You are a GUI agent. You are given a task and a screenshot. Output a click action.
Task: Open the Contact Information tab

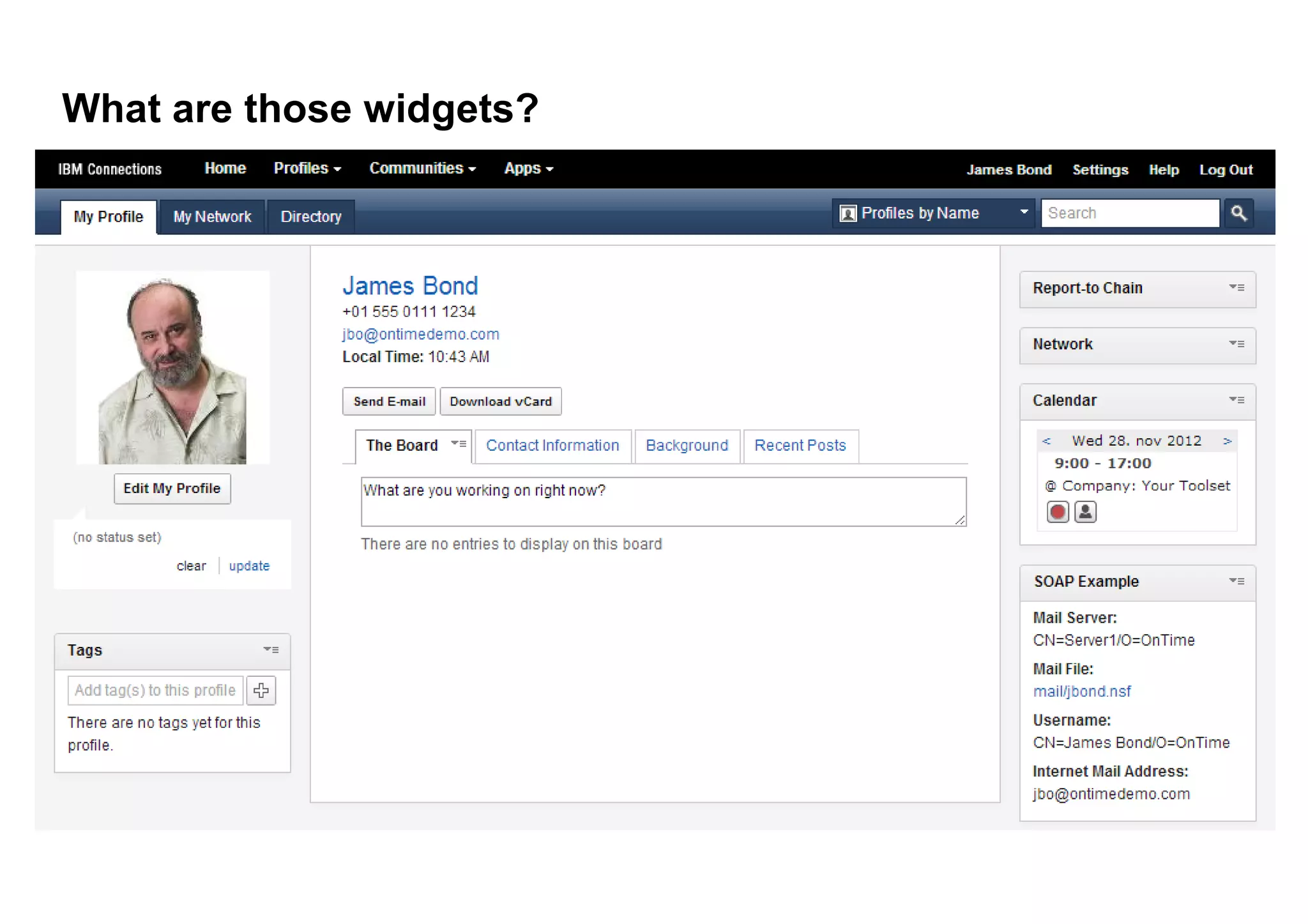click(x=552, y=446)
